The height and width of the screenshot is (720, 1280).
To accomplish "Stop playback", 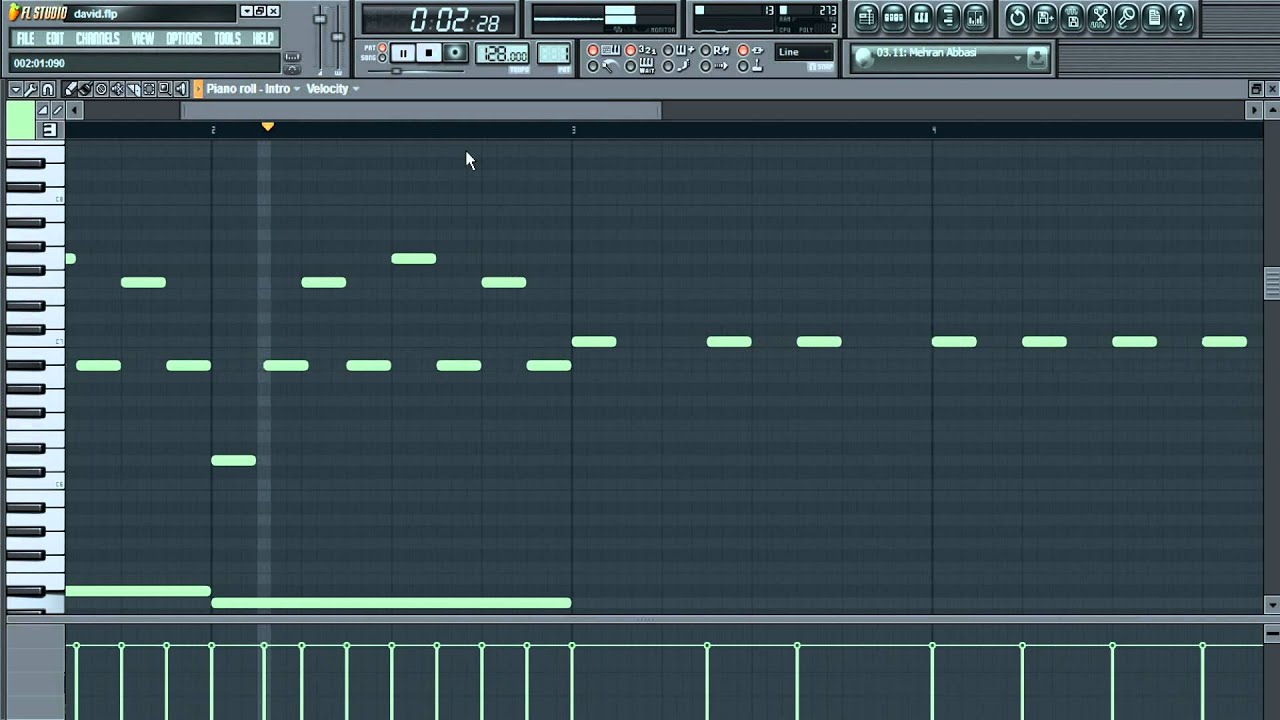I will coord(428,53).
